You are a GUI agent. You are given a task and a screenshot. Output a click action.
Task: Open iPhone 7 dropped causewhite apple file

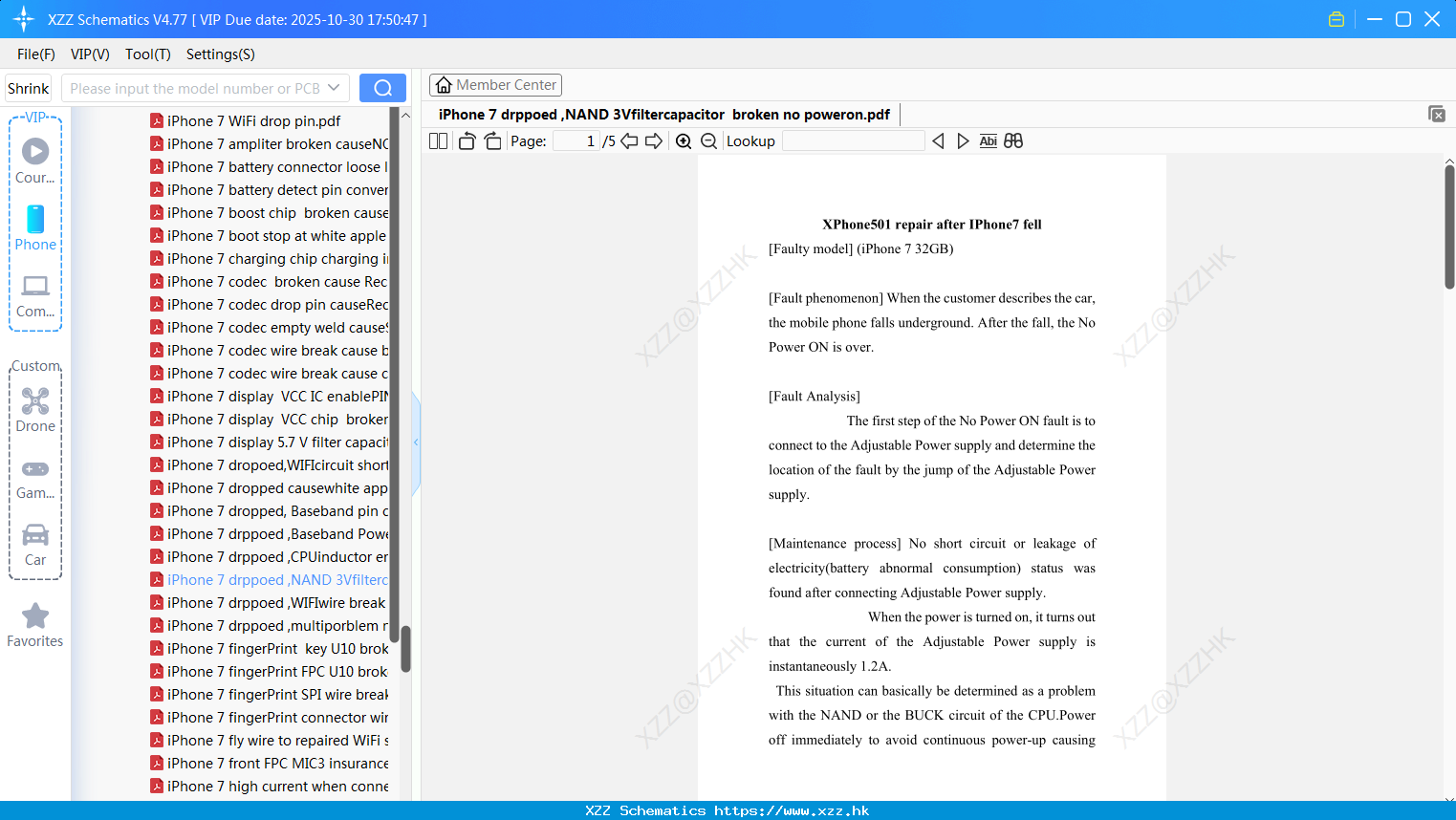(269, 488)
